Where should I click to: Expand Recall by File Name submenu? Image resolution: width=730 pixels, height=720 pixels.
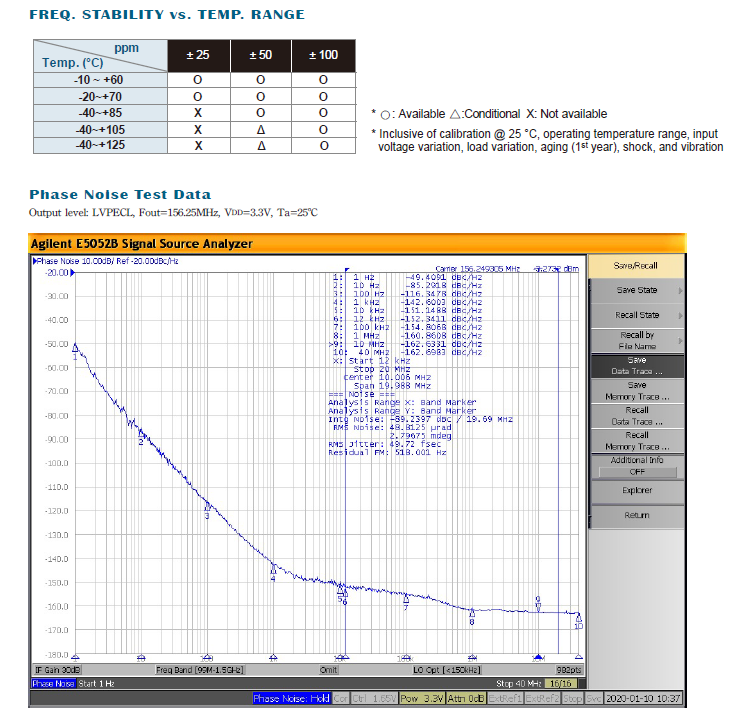tap(636, 341)
